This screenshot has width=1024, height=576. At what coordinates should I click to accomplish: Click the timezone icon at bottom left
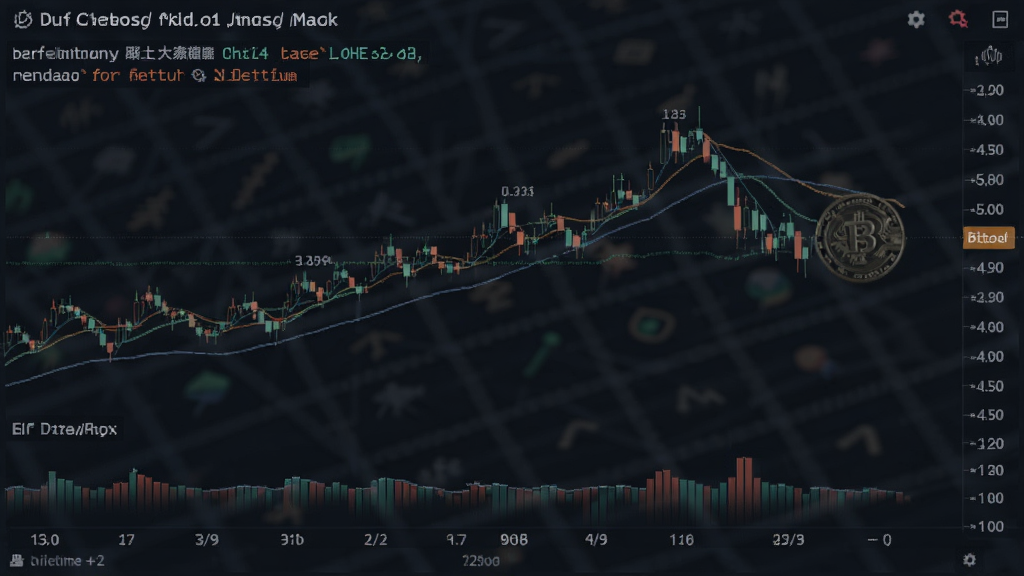(17, 560)
